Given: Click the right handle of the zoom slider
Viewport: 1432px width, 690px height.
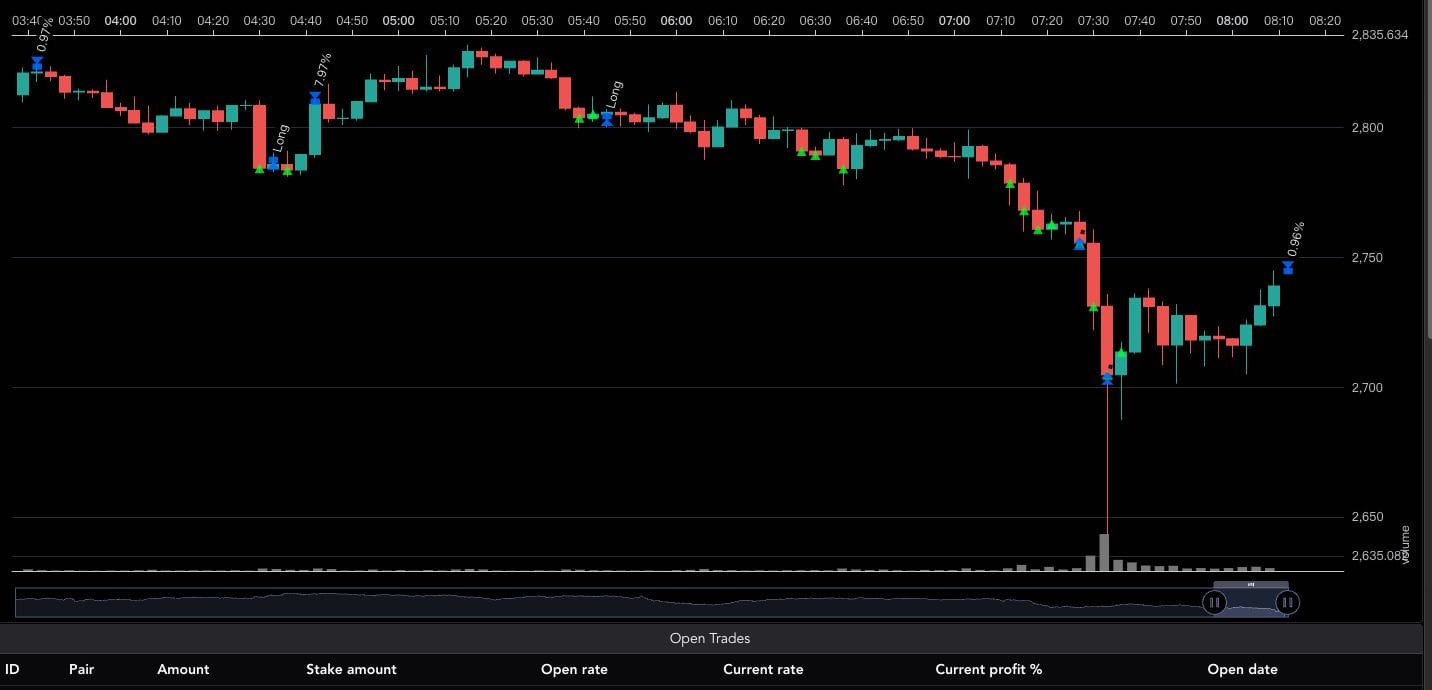Looking at the screenshot, I should 1288,602.
